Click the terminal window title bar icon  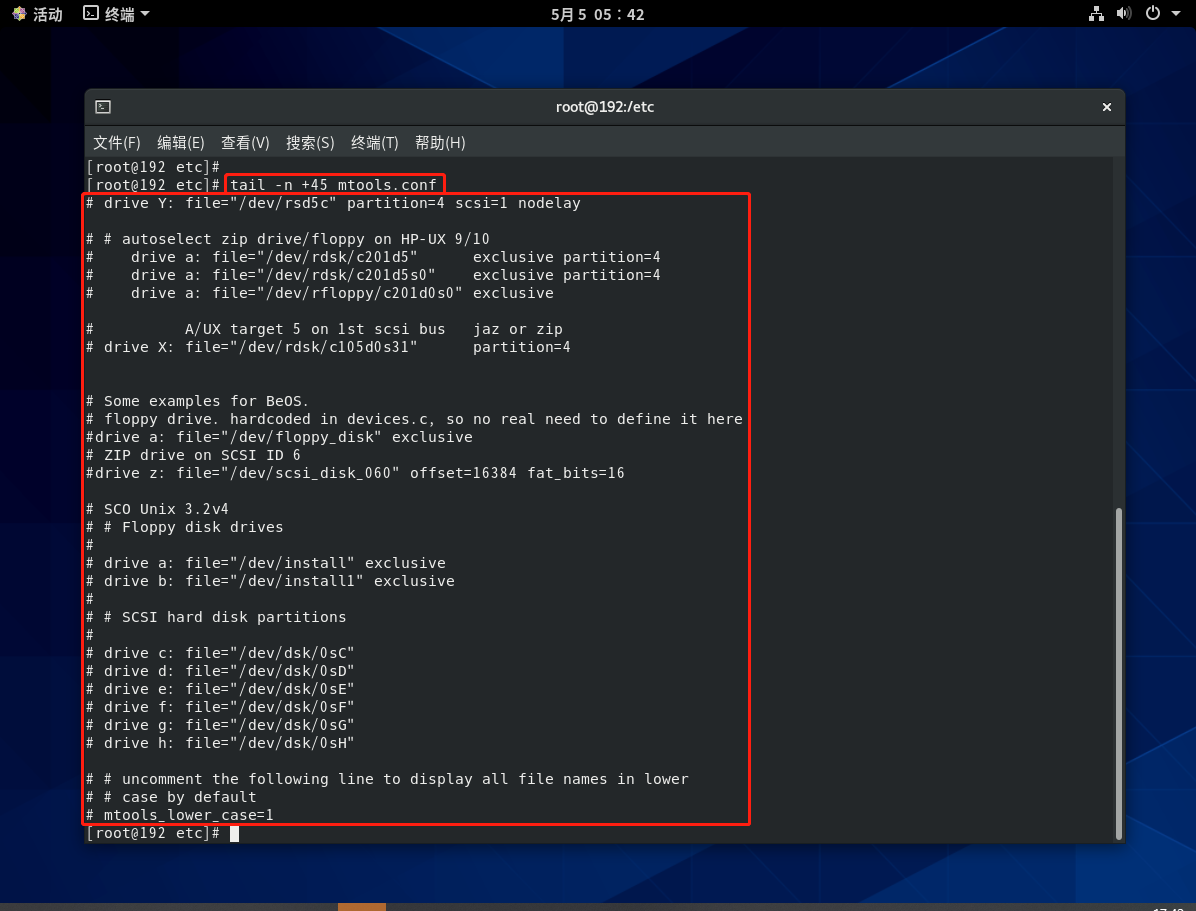click(103, 107)
